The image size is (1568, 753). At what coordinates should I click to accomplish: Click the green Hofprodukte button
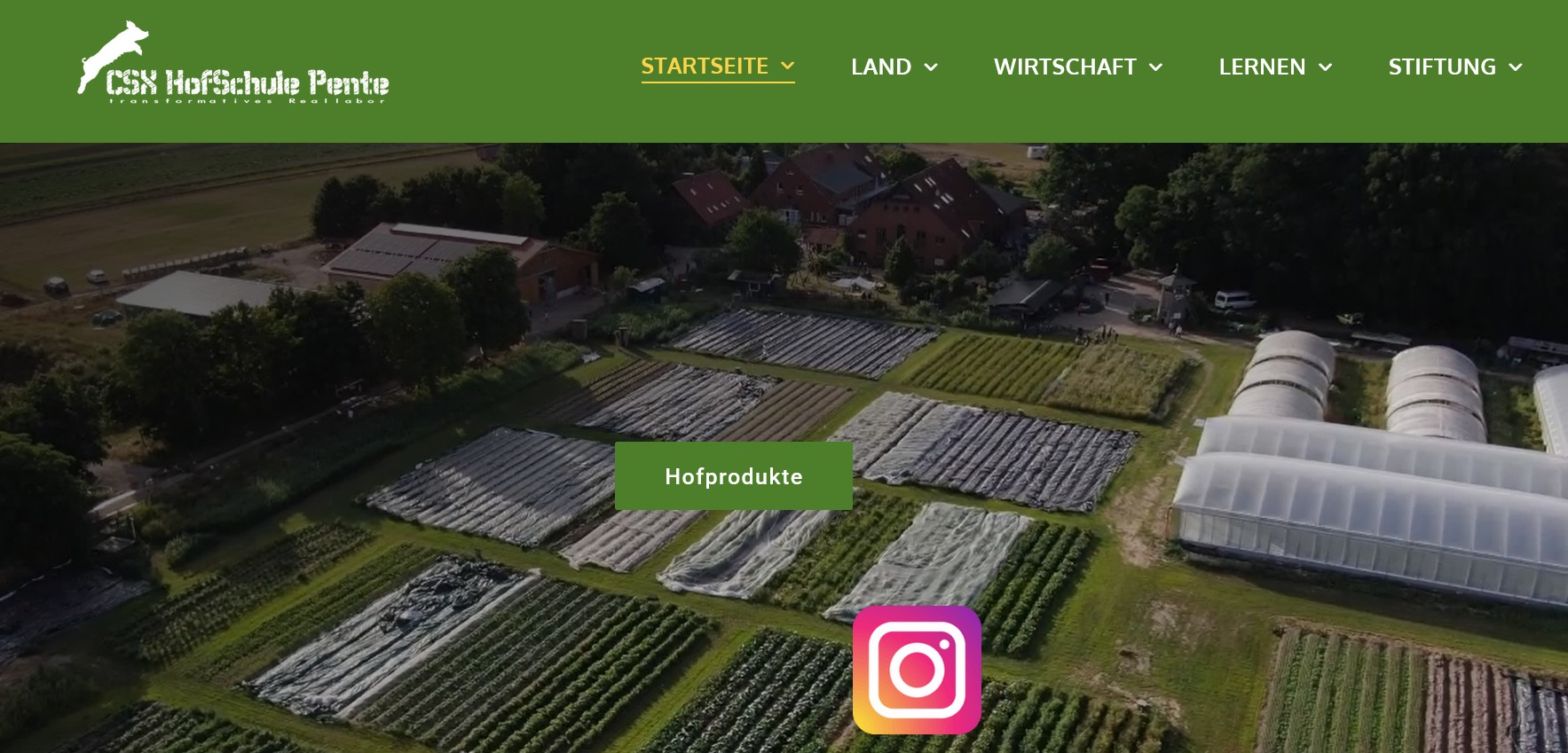click(734, 476)
